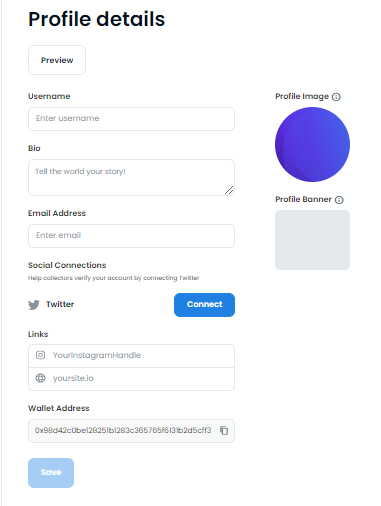Screen dimensions: 381x506
Task: Focus the Enter username field
Action: click(x=131, y=119)
